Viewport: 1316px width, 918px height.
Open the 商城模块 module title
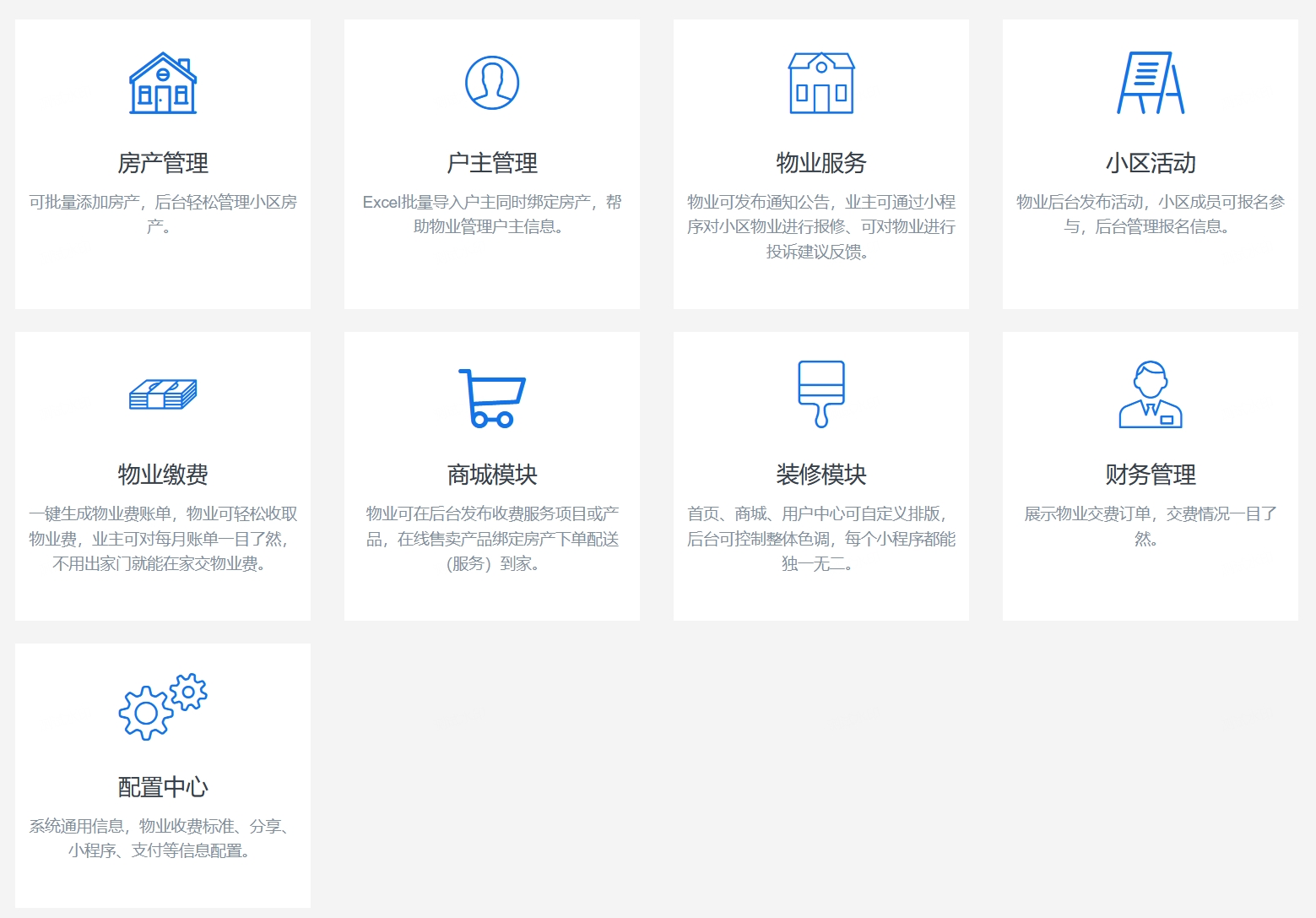click(491, 475)
